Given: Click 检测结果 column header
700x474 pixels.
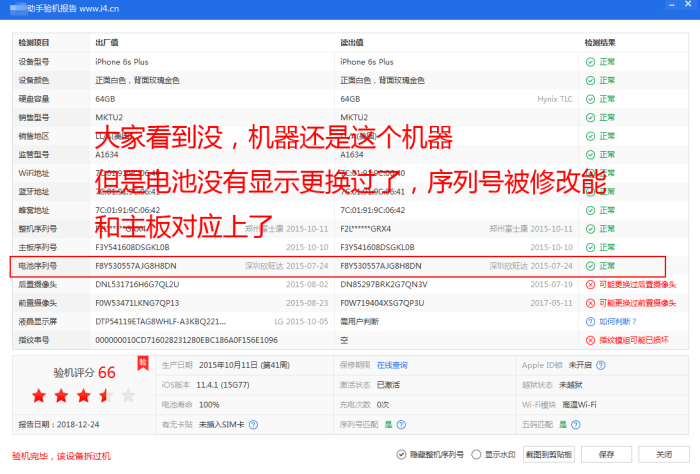Looking at the screenshot, I should point(600,43).
